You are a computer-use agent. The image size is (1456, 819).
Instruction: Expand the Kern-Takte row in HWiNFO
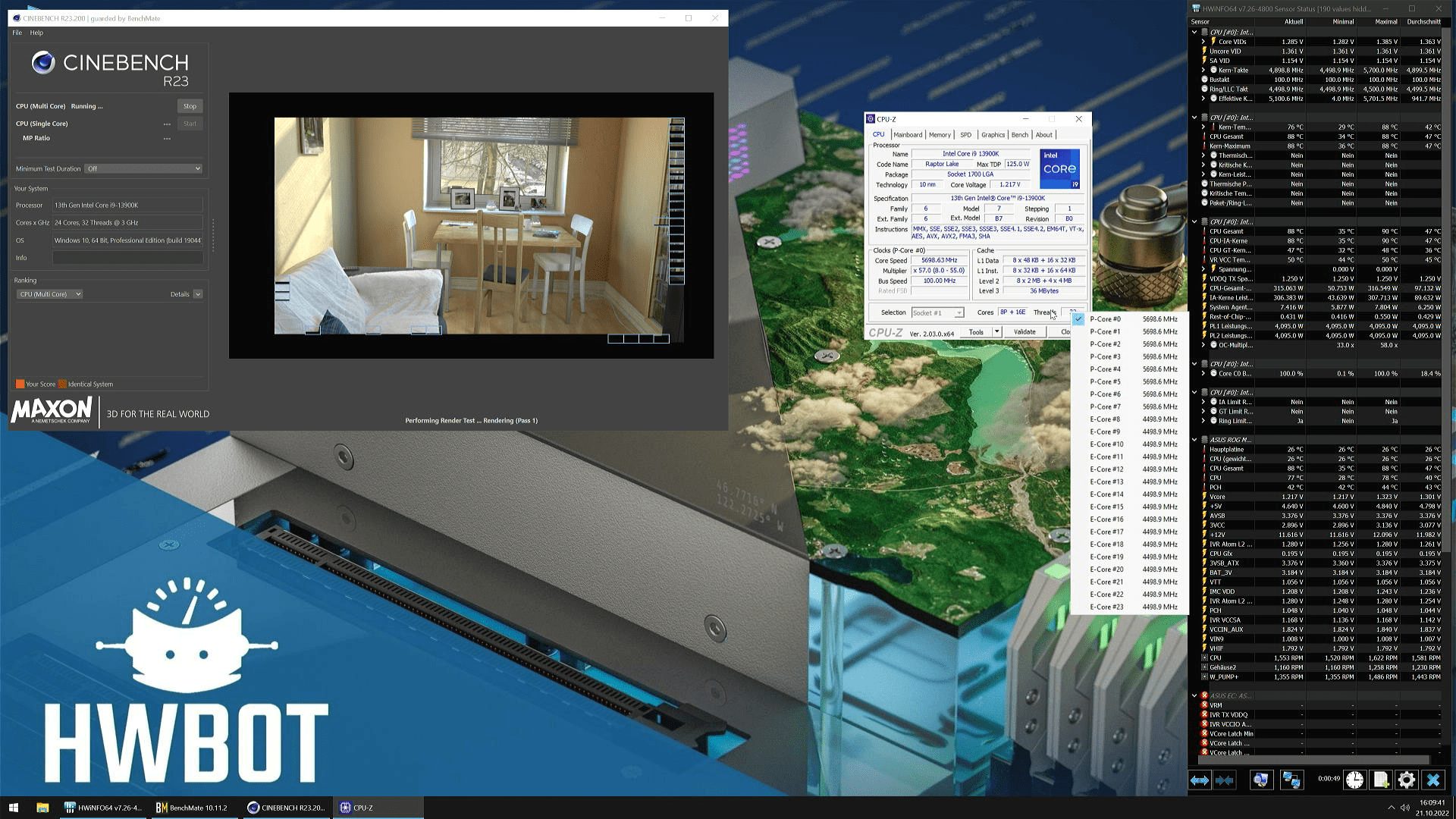click(1203, 71)
